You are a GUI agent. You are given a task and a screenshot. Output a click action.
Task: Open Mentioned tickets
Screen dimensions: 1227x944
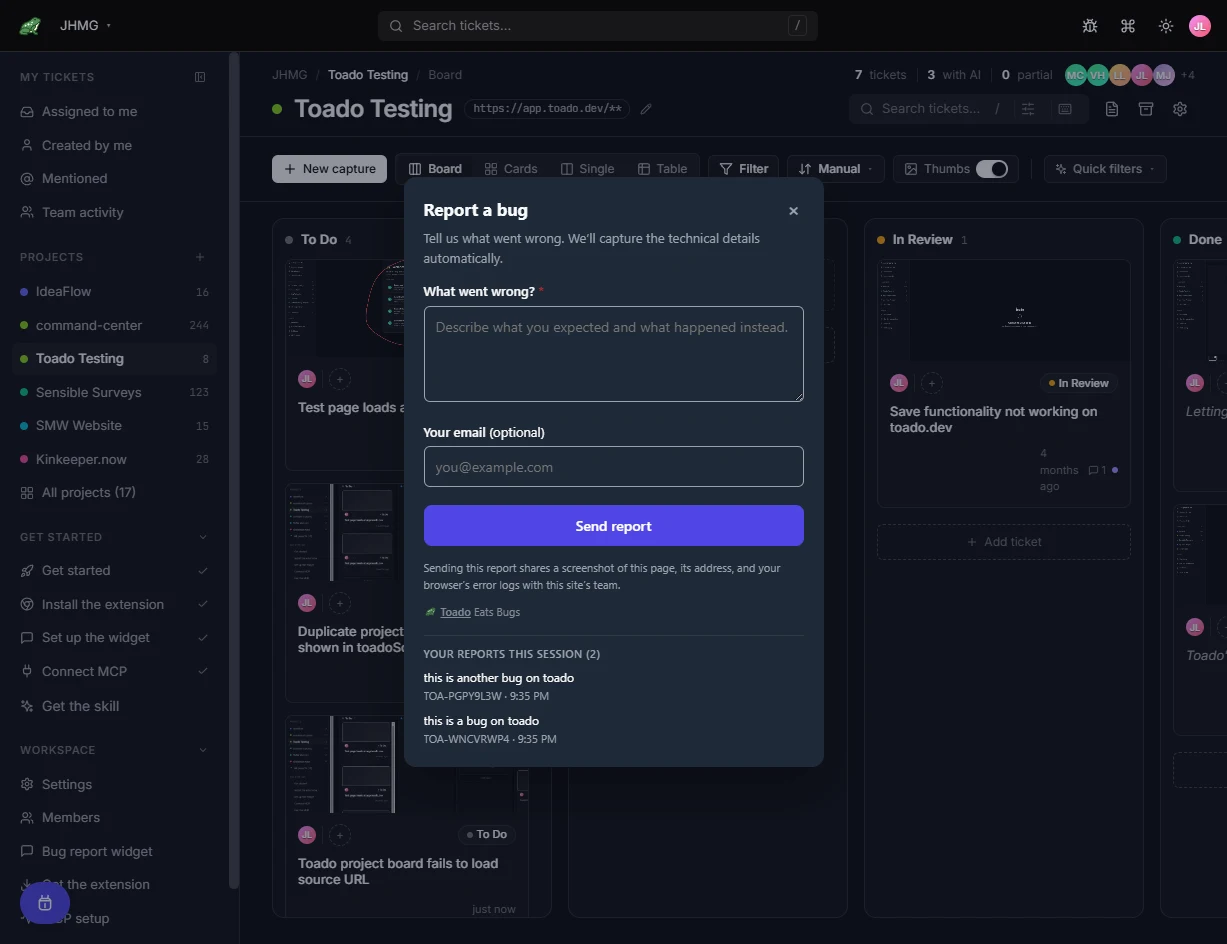click(x=115, y=179)
